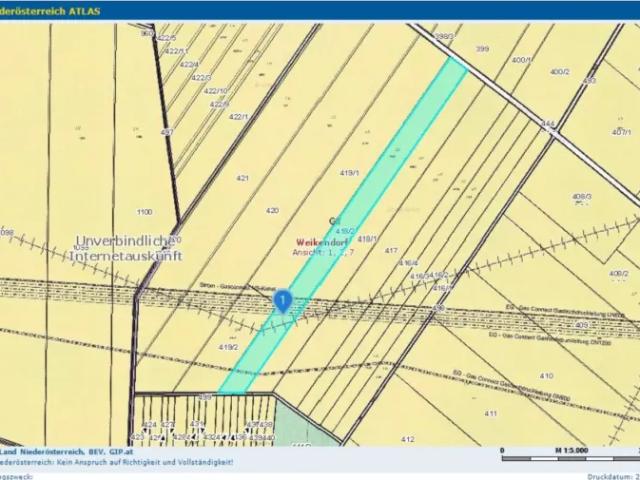Image resolution: width=640 pixels, height=480 pixels.
Task: Click parcel label 407/1
Action: tap(622, 132)
